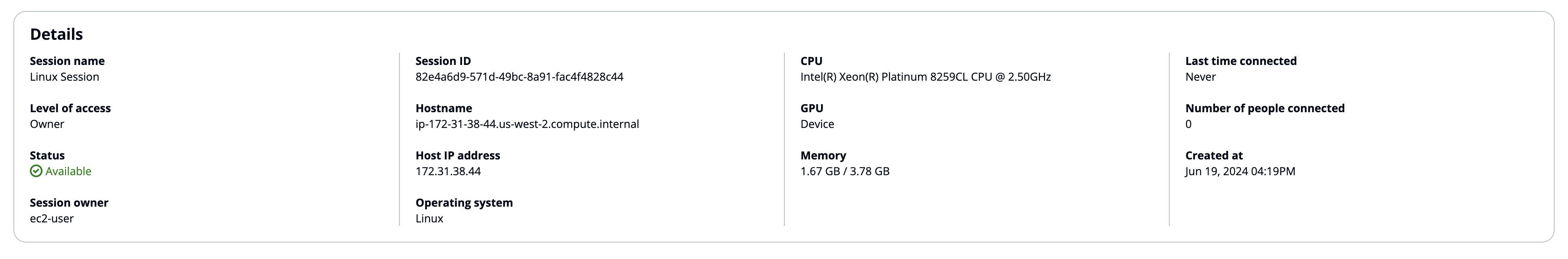Click the Intel Xeon Platinum CPU value
1568x259 pixels.
click(925, 77)
